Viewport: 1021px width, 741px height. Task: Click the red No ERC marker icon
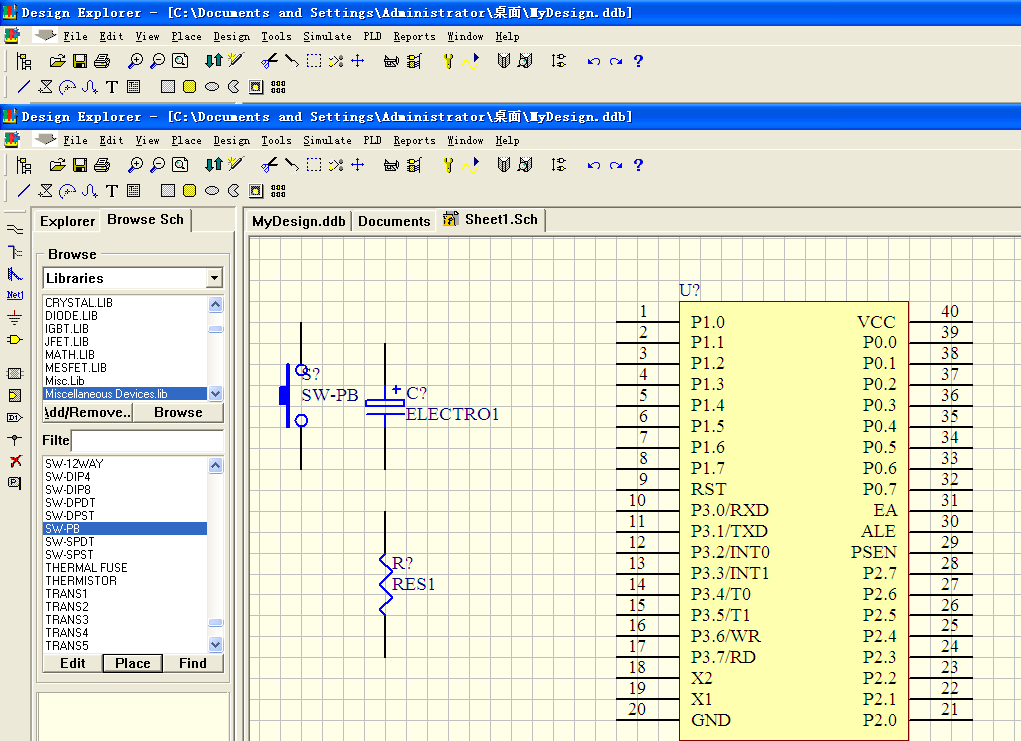pos(14,461)
